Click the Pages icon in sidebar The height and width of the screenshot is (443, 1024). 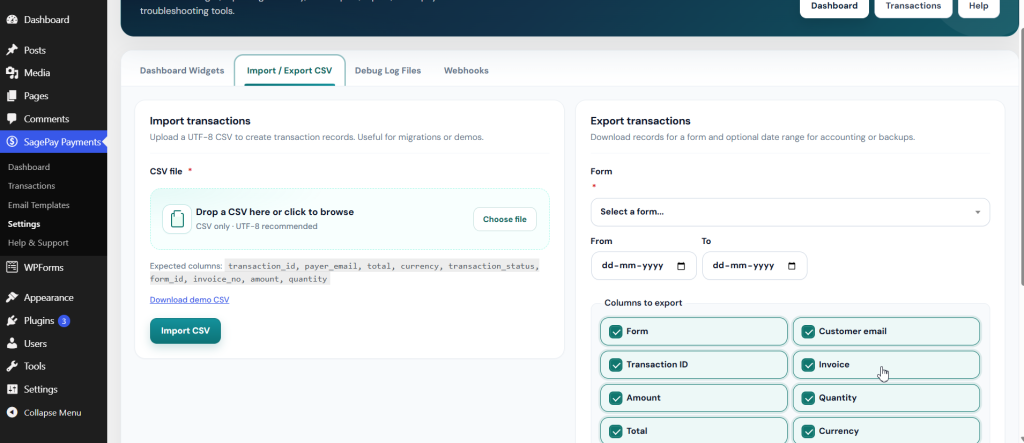pyautogui.click(x=12, y=96)
